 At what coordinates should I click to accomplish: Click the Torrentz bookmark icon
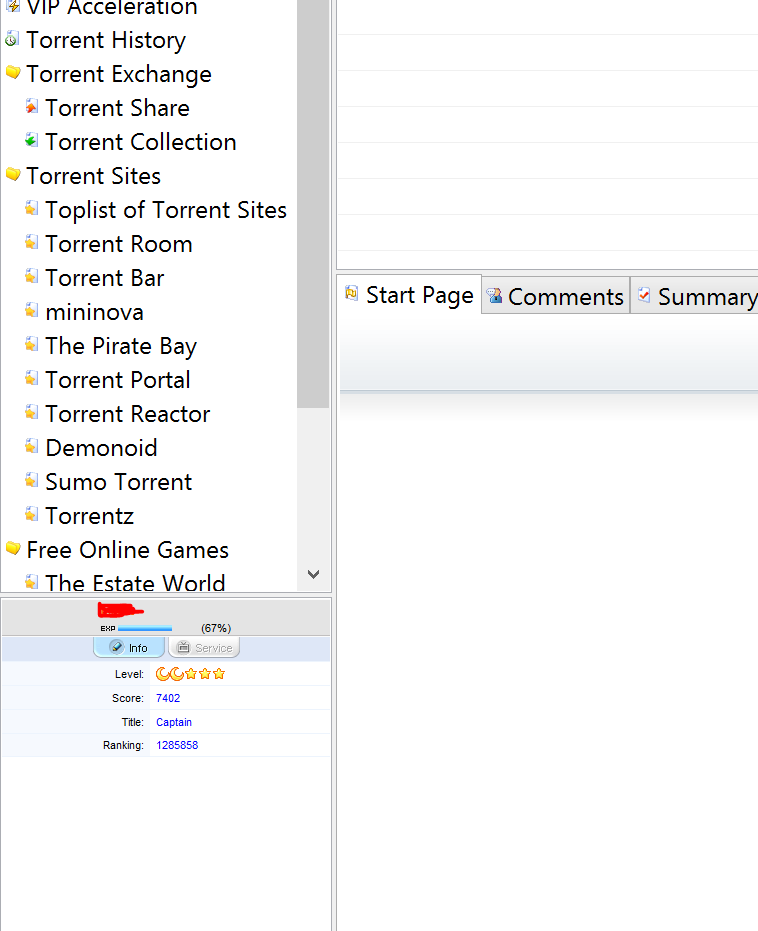tap(32, 515)
